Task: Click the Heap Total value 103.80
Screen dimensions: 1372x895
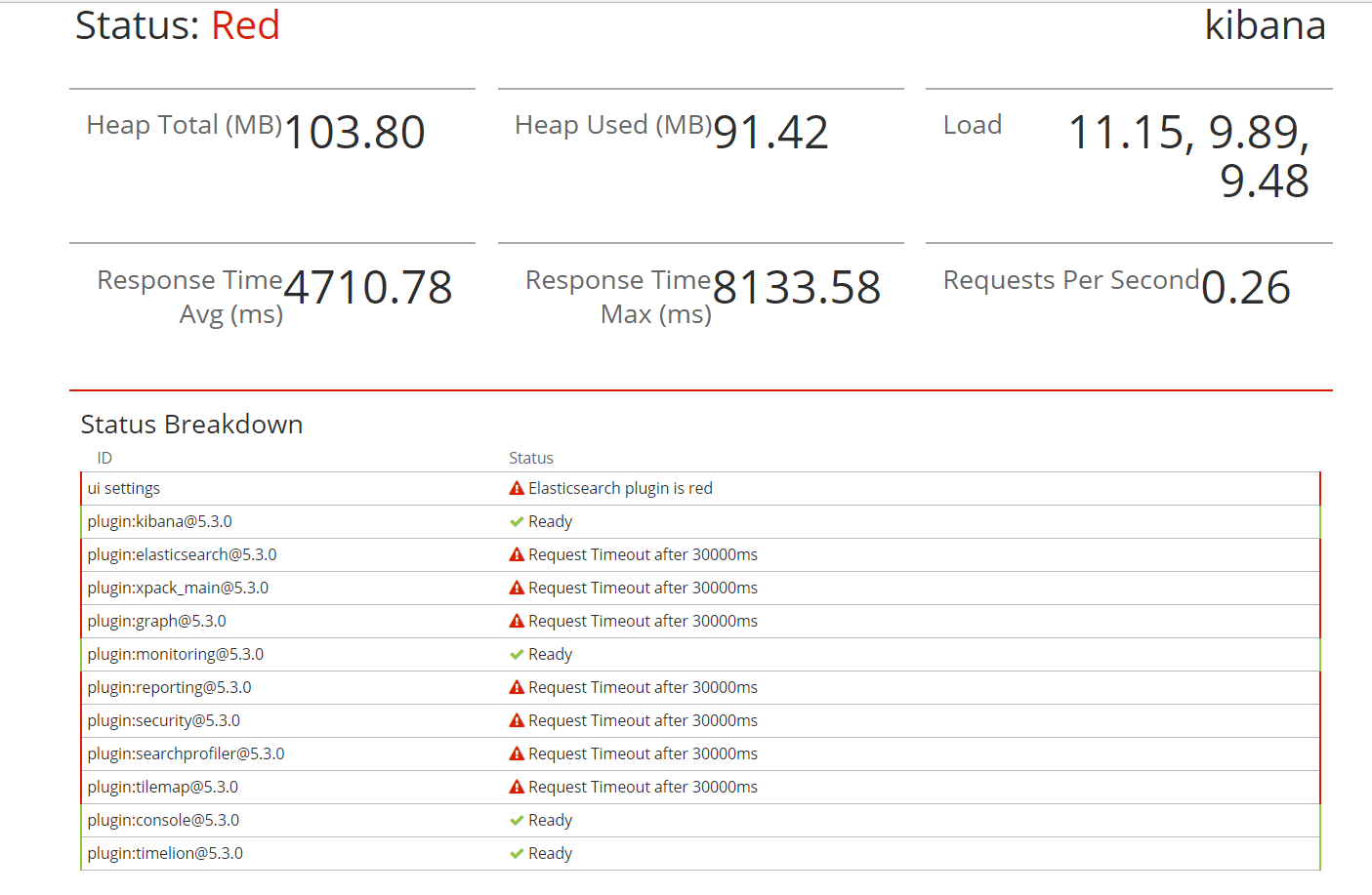Action: coord(354,132)
